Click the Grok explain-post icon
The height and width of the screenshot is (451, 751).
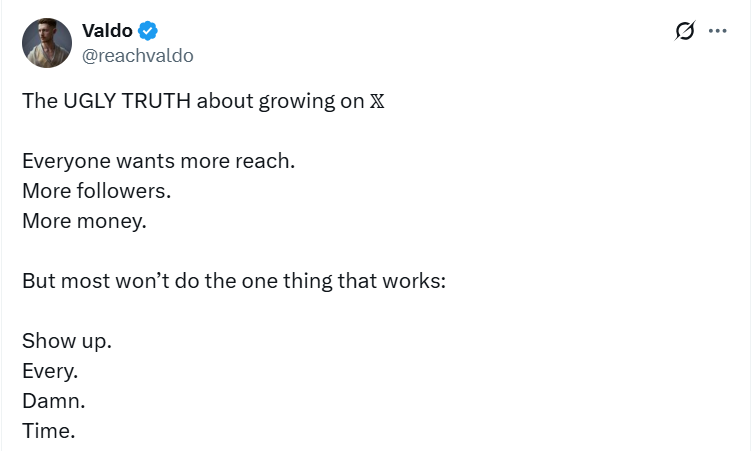tap(685, 31)
